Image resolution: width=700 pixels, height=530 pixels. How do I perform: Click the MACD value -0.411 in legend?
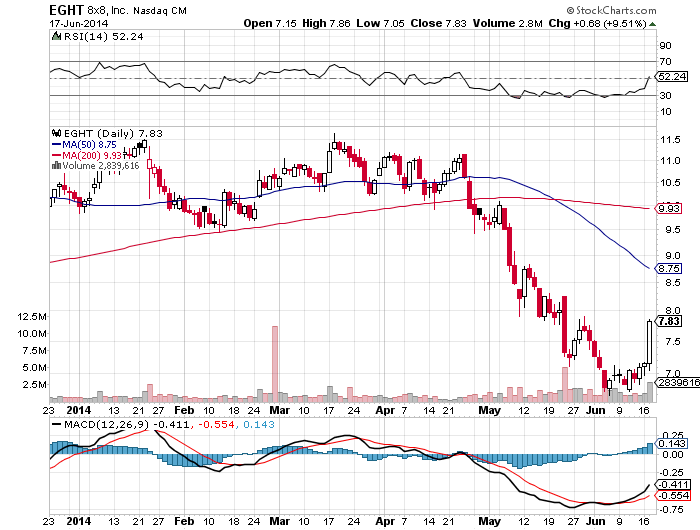click(172, 424)
